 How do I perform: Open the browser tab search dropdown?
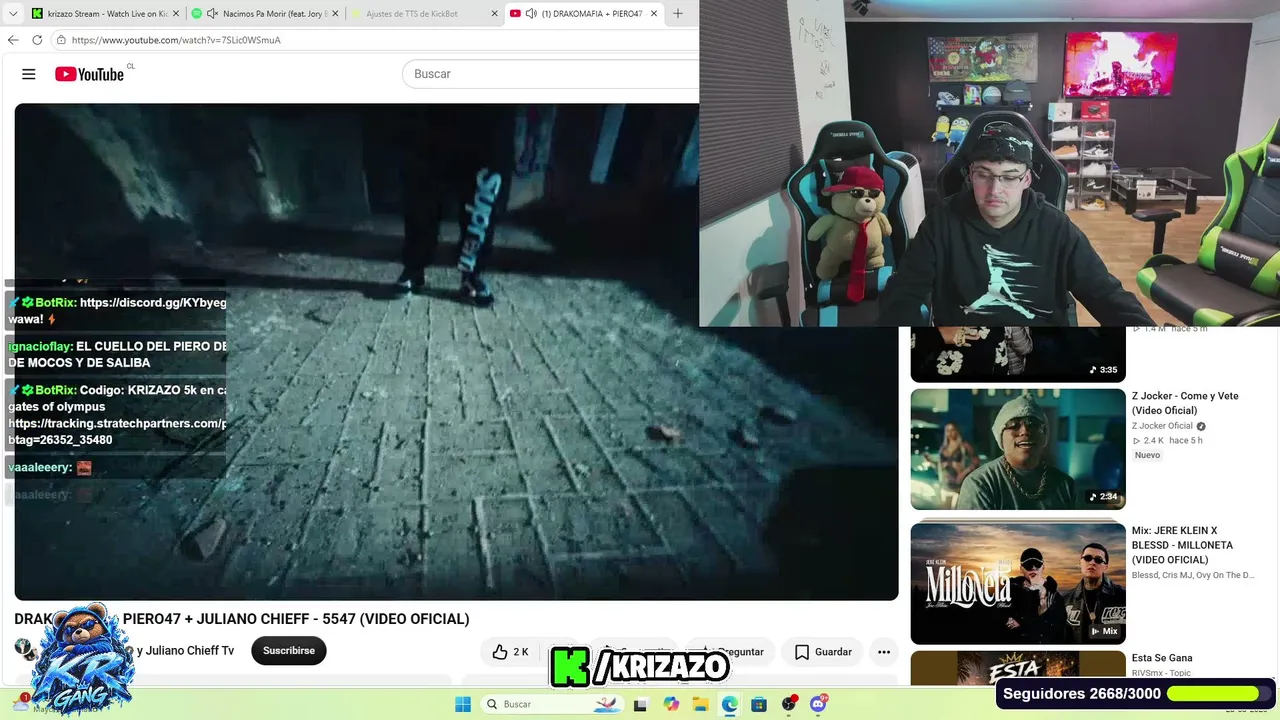[13, 14]
